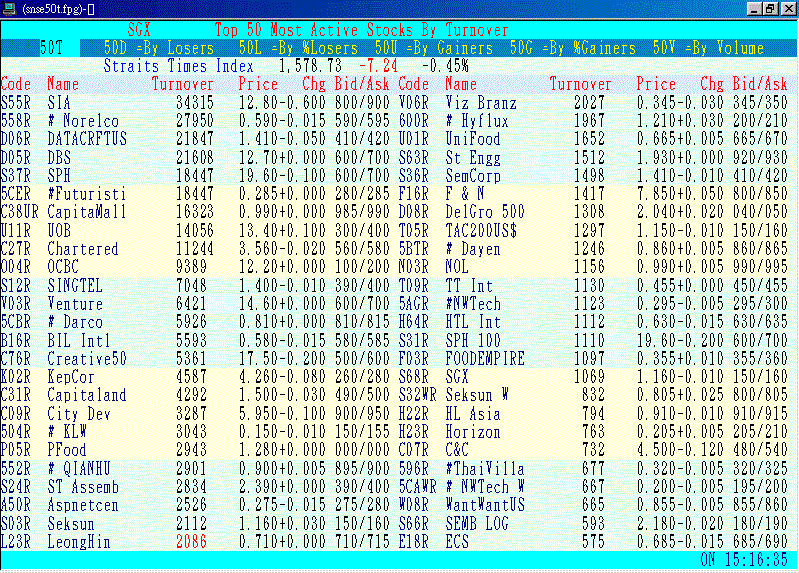
Task: Click the left Price column header
Action: pyautogui.click(x=258, y=84)
